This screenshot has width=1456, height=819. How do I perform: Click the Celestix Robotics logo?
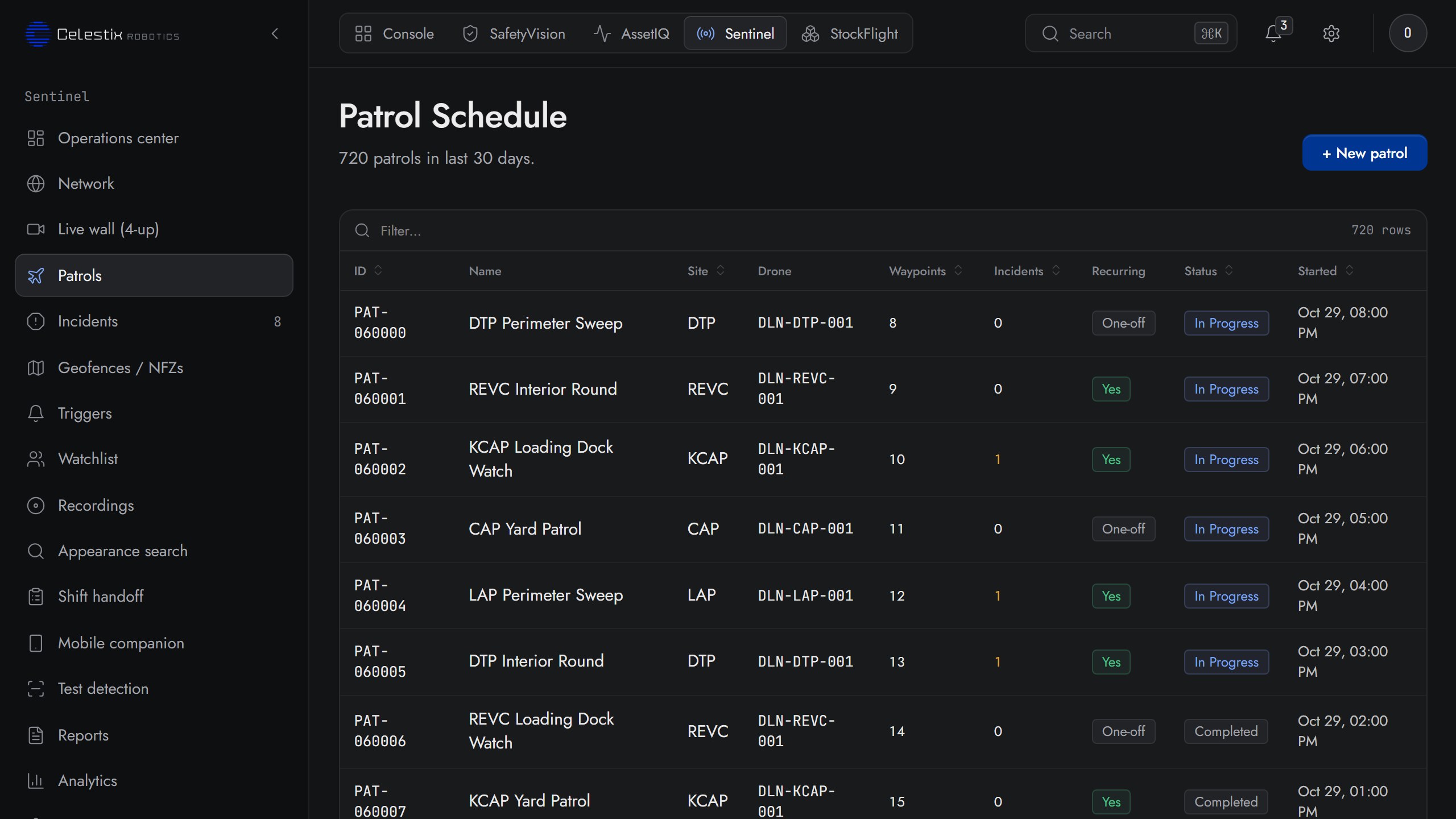coord(102,34)
